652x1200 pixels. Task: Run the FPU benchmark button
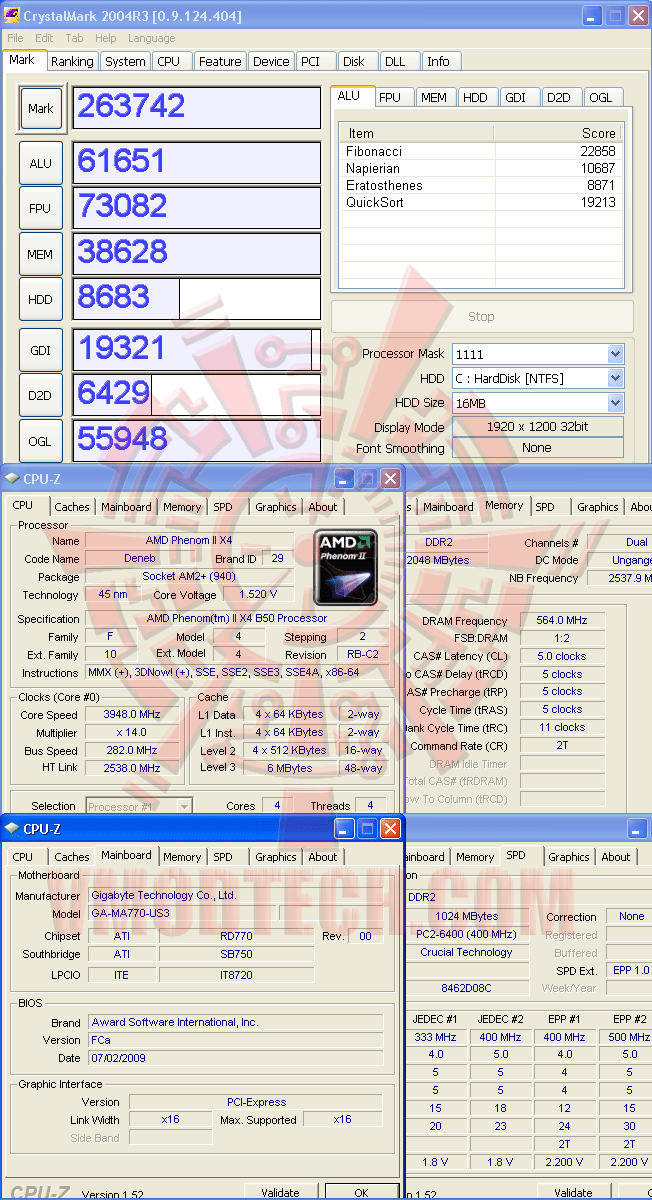[41, 208]
